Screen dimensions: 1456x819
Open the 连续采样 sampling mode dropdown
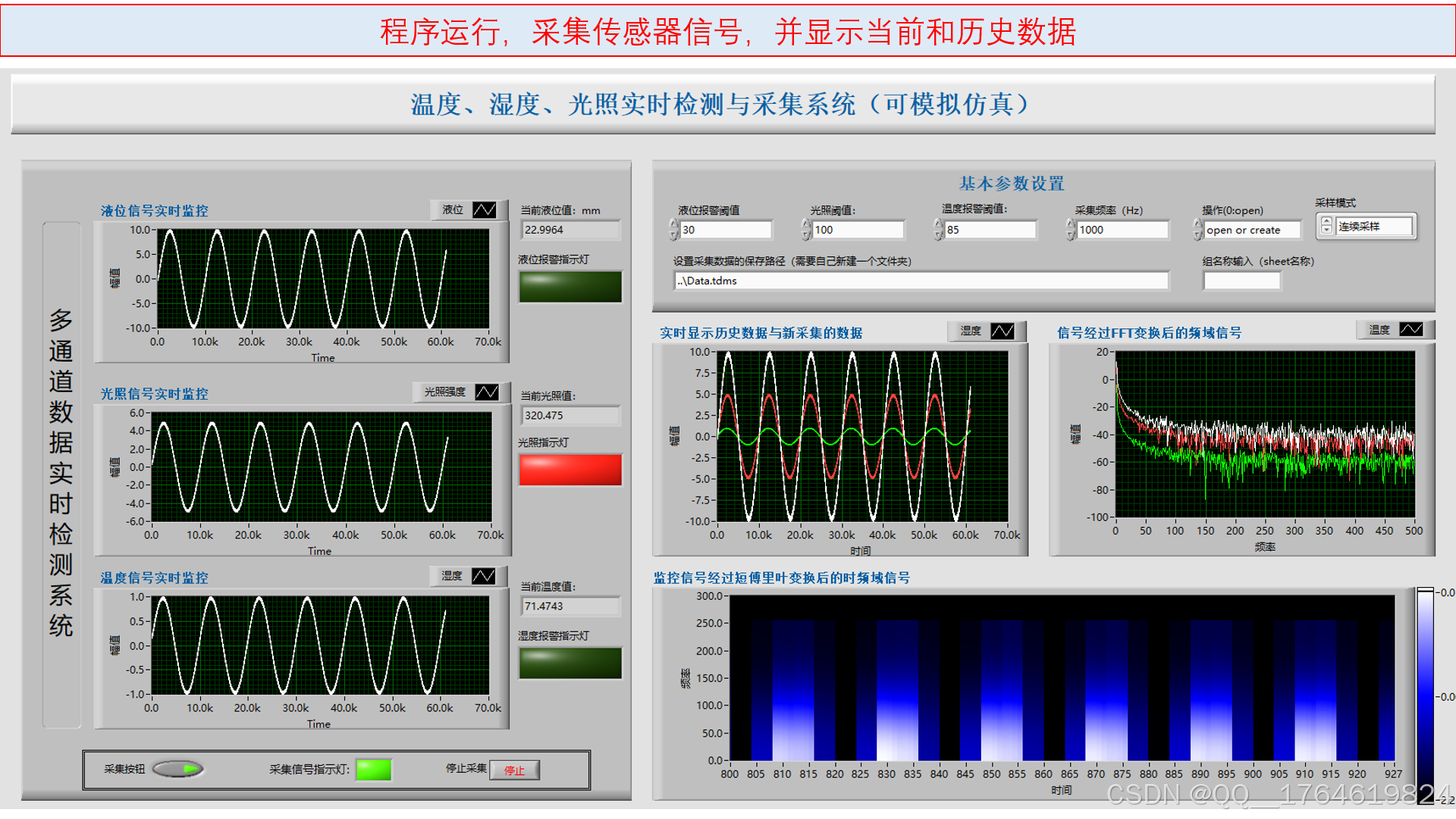click(x=1373, y=226)
